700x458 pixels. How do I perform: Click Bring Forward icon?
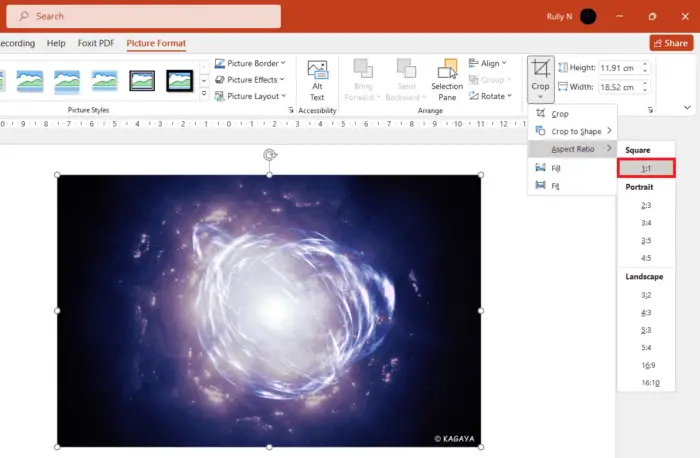coord(362,68)
